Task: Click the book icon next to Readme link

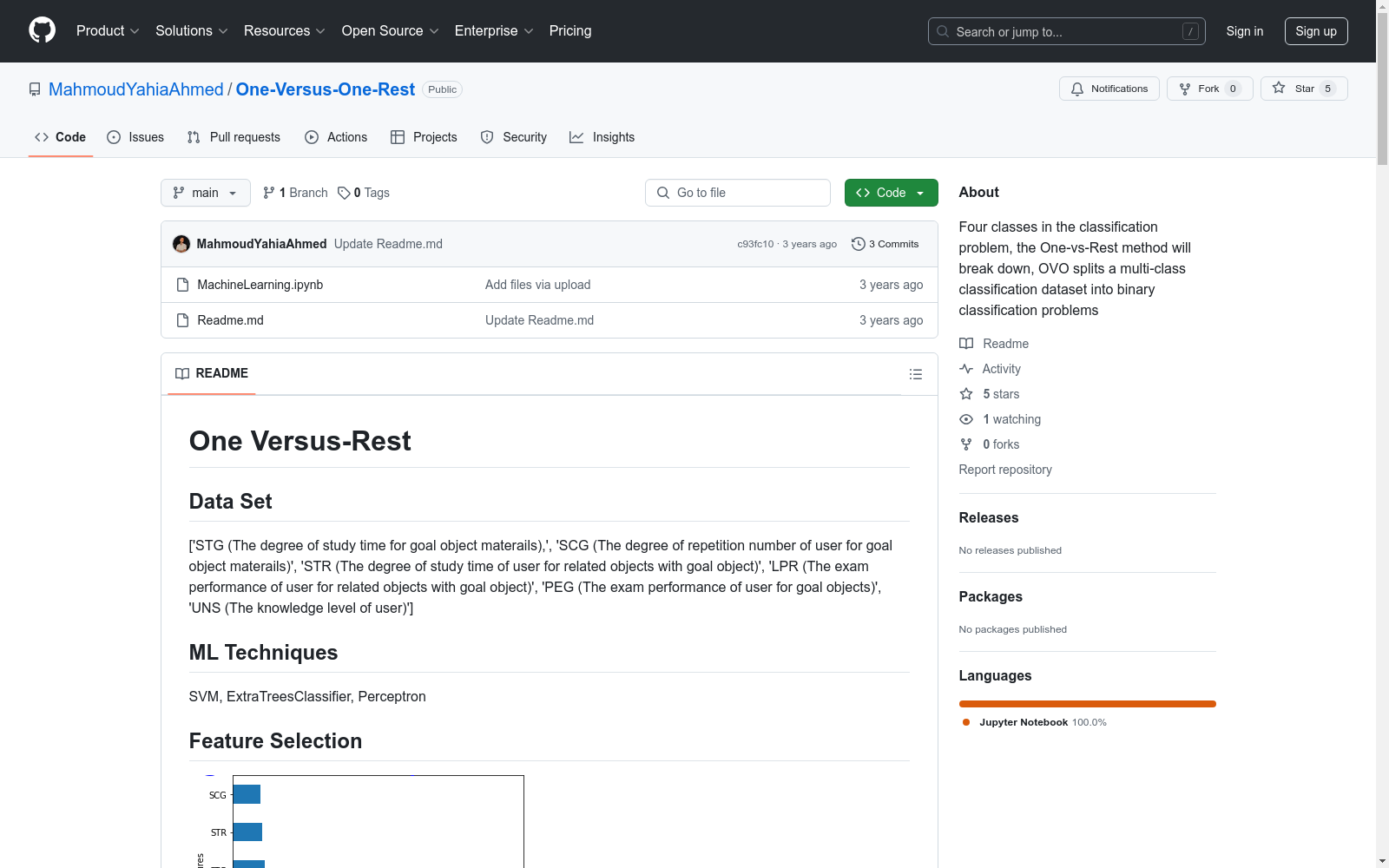Action: [966, 344]
